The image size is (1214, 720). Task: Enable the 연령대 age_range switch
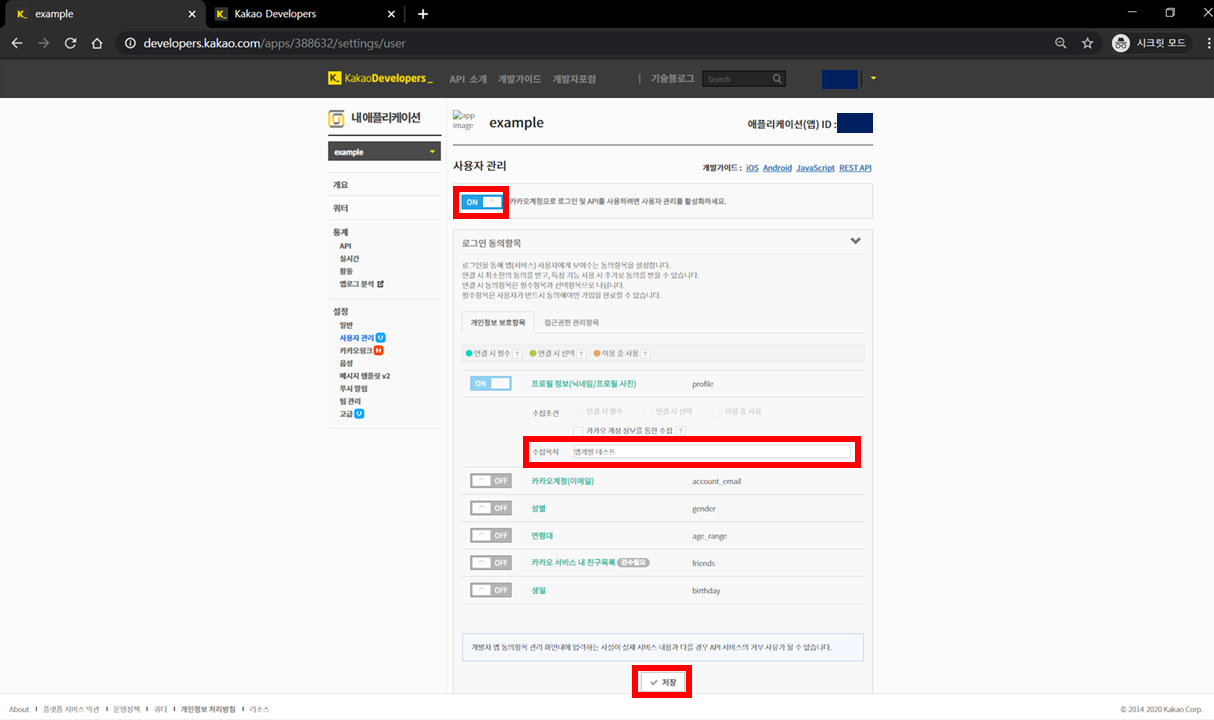point(491,536)
